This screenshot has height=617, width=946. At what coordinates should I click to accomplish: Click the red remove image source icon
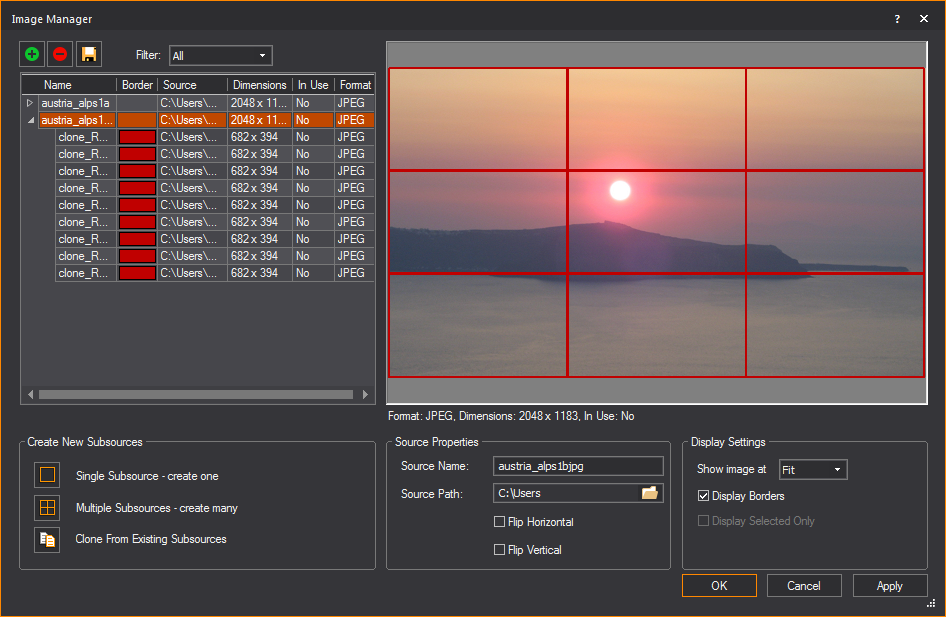click(x=60, y=54)
